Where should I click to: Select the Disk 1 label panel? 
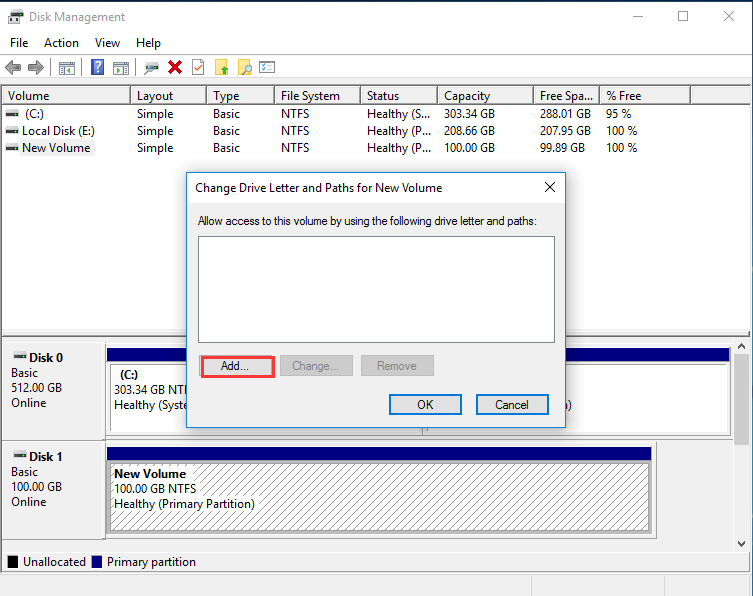[x=53, y=490]
